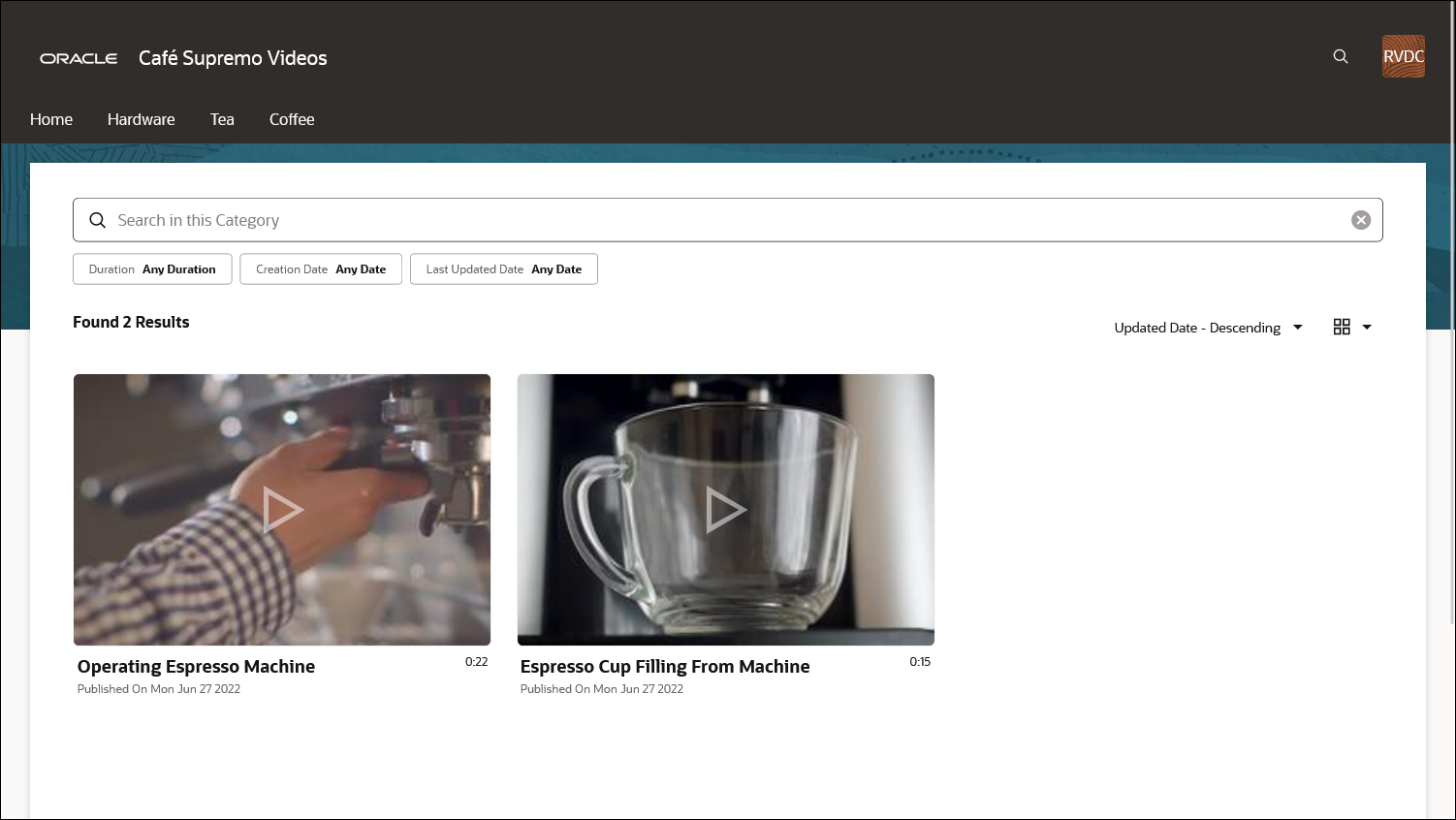Open the Espresso Cup Filling From Machine link

click(665, 666)
